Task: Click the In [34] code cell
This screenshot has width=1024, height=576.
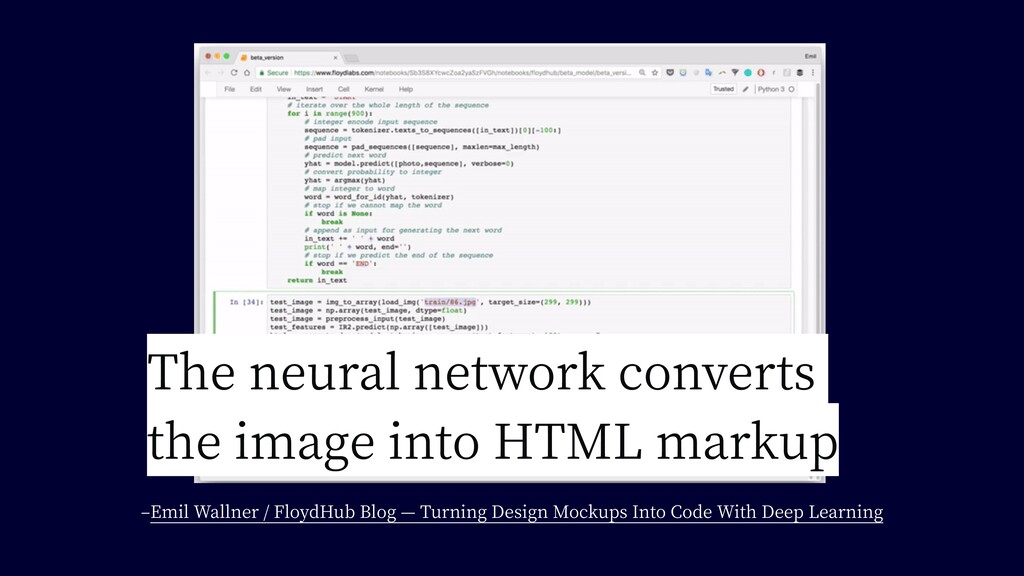Action: [x=530, y=315]
